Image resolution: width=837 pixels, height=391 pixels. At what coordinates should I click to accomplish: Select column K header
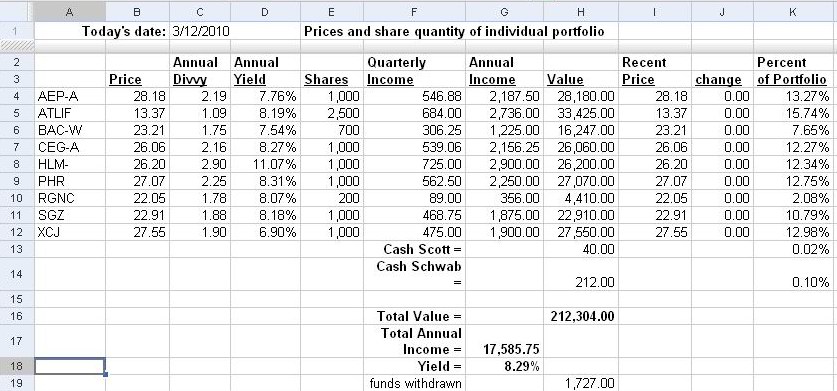pyautogui.click(x=793, y=12)
